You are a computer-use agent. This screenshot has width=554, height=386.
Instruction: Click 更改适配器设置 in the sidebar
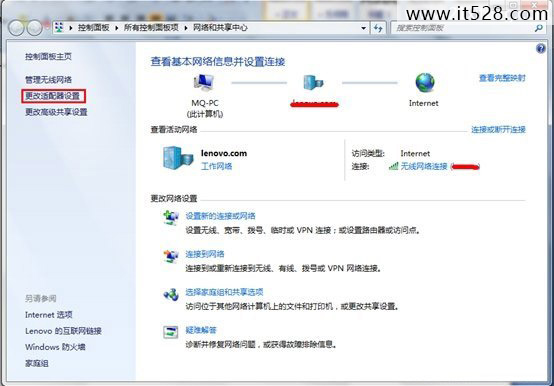pyautogui.click(x=53, y=96)
